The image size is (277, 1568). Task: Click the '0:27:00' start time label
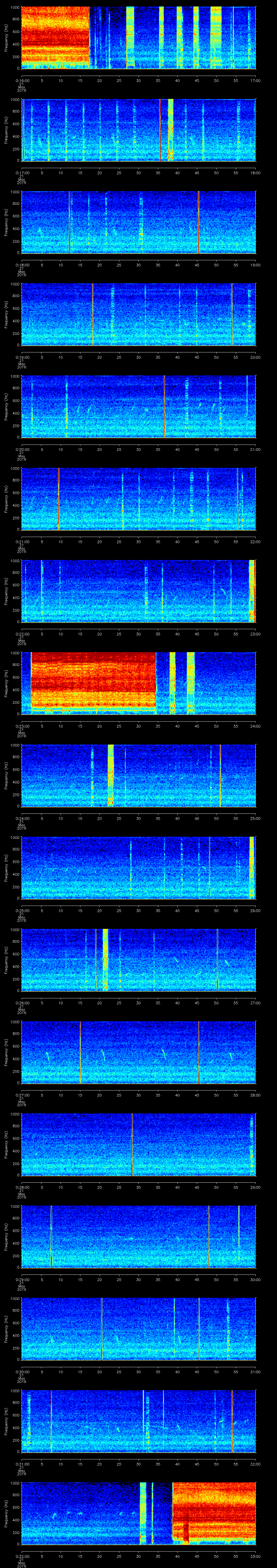pos(22,1095)
